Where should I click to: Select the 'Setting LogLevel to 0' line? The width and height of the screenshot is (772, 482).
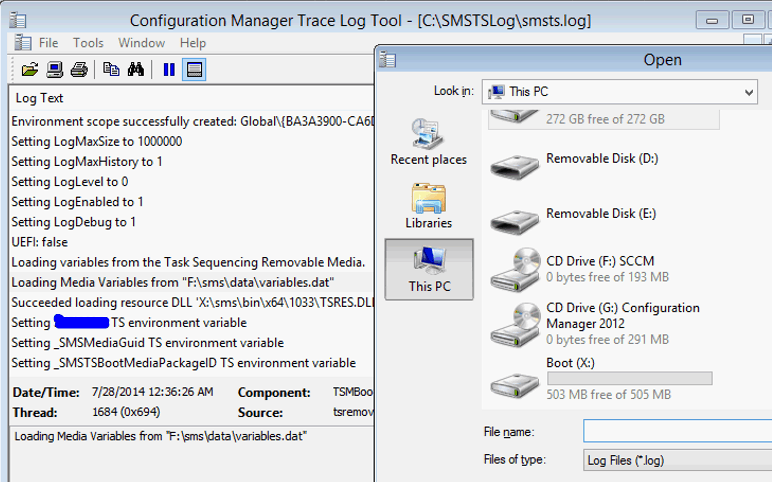tap(192, 182)
